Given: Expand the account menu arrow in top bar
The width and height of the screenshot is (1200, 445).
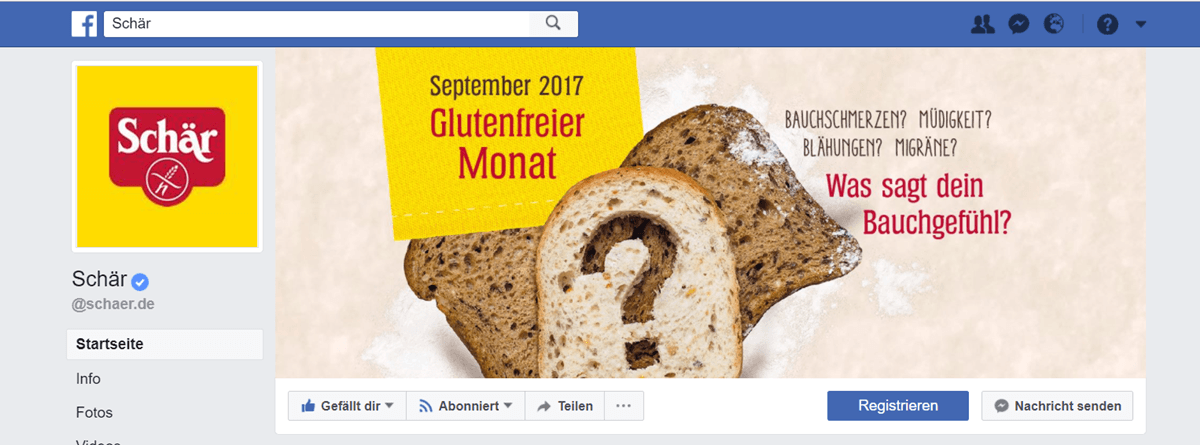Looking at the screenshot, I should 1141,25.
